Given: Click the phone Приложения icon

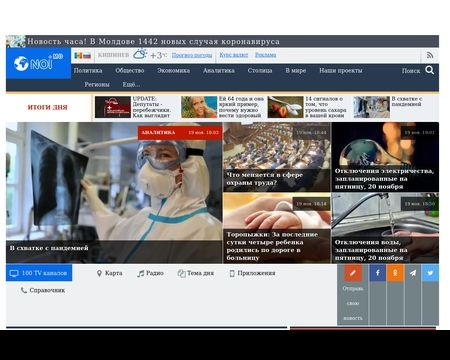Looking at the screenshot, I should [x=232, y=273].
